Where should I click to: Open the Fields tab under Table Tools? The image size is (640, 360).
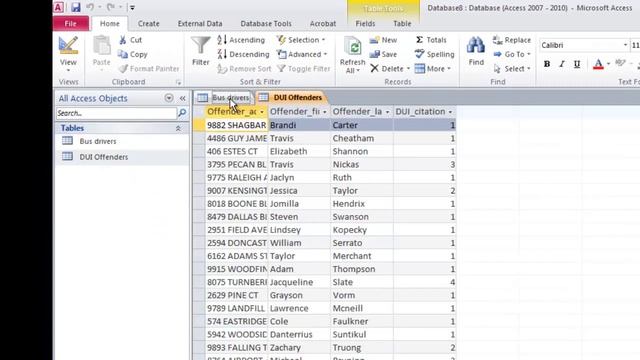(x=365, y=24)
